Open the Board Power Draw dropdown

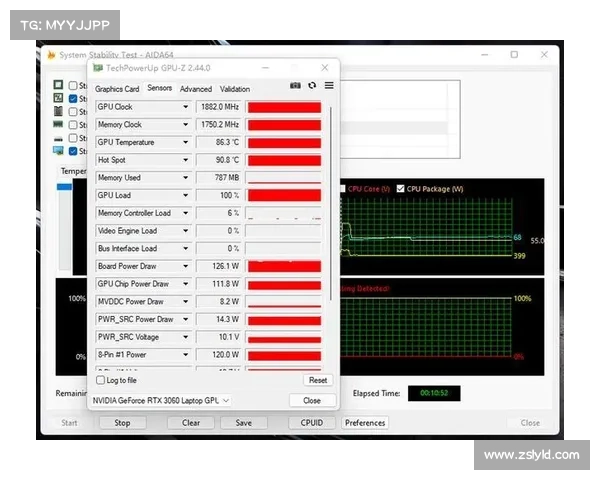tap(186, 266)
